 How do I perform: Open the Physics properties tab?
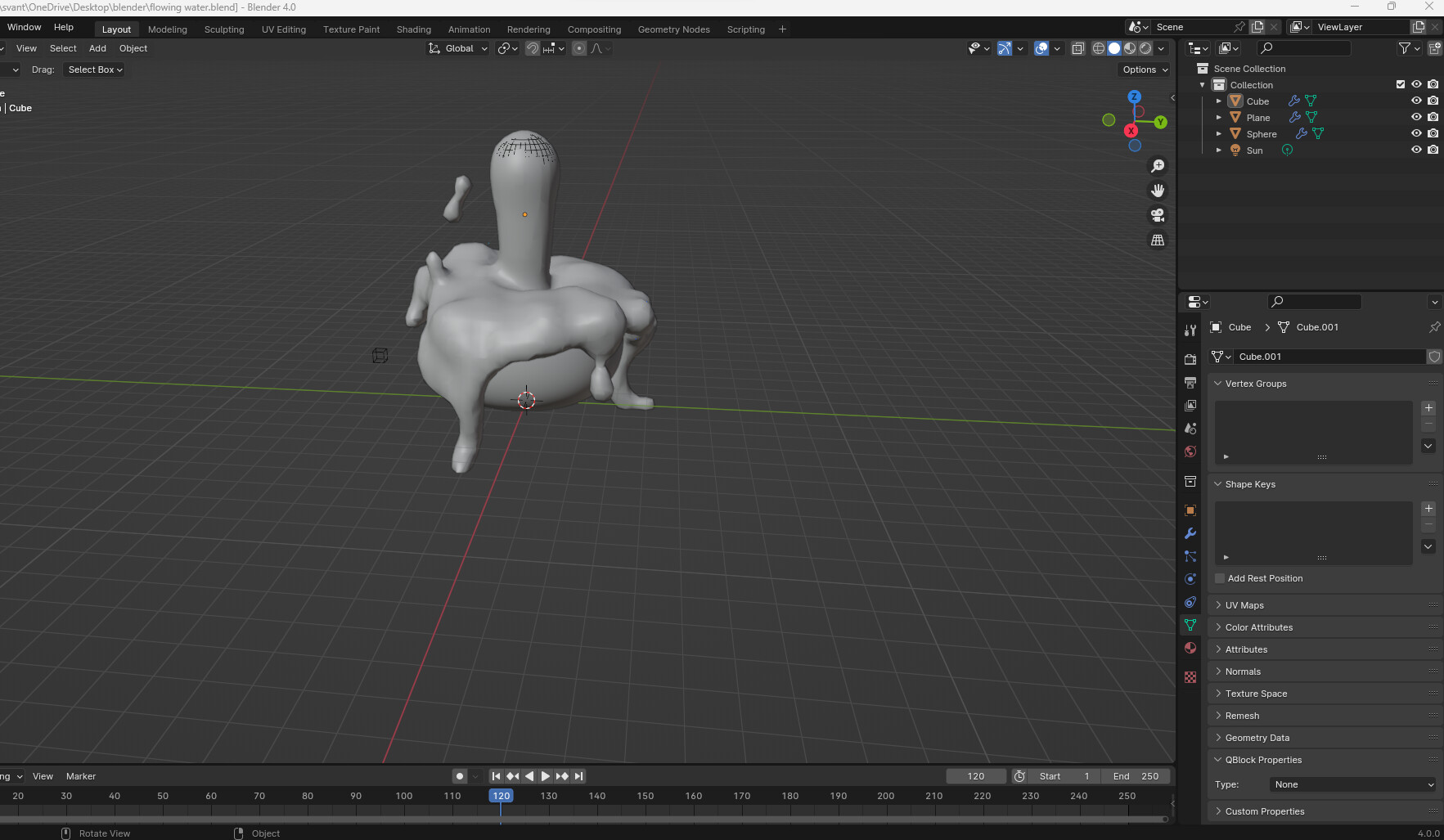[x=1190, y=579]
